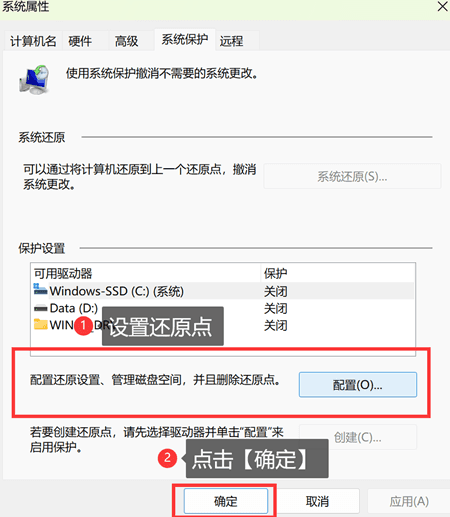450x517 pixels.
Task: Click the 系统还原(S)... button
Action: pyautogui.click(x=352, y=176)
